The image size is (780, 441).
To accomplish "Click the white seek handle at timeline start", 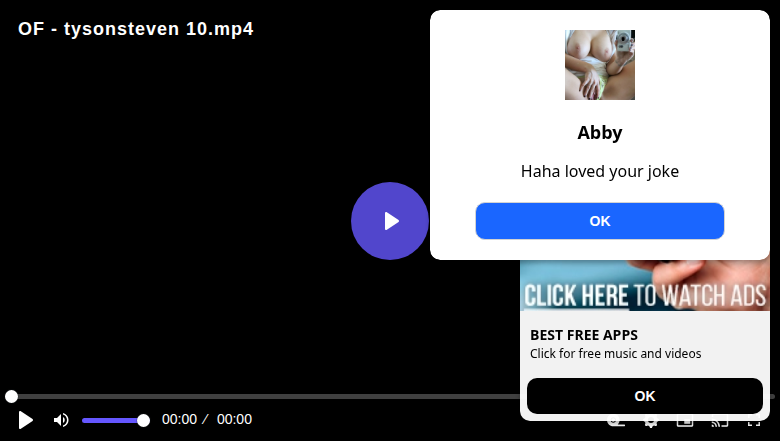I will (x=11, y=396).
